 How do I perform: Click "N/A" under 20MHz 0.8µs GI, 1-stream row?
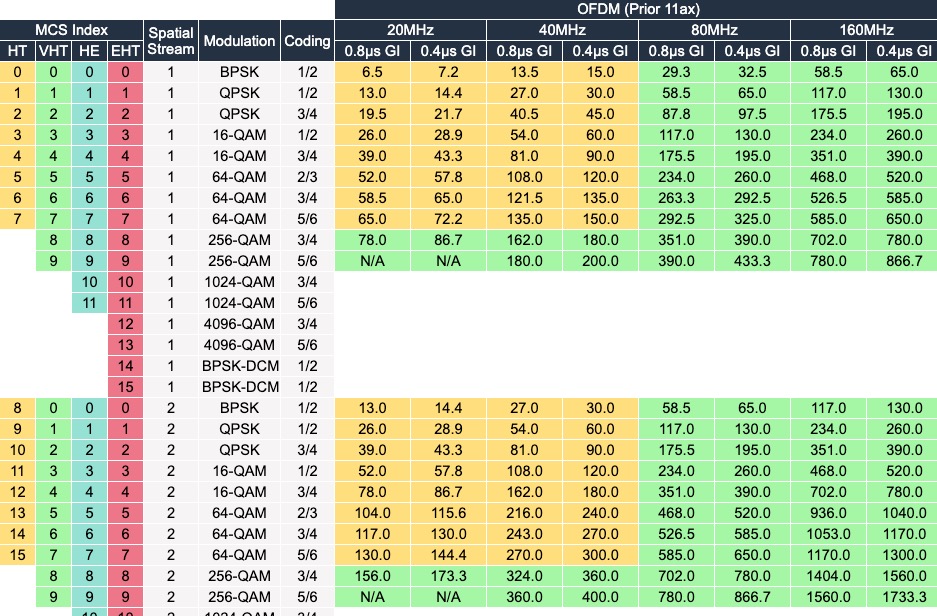372,261
